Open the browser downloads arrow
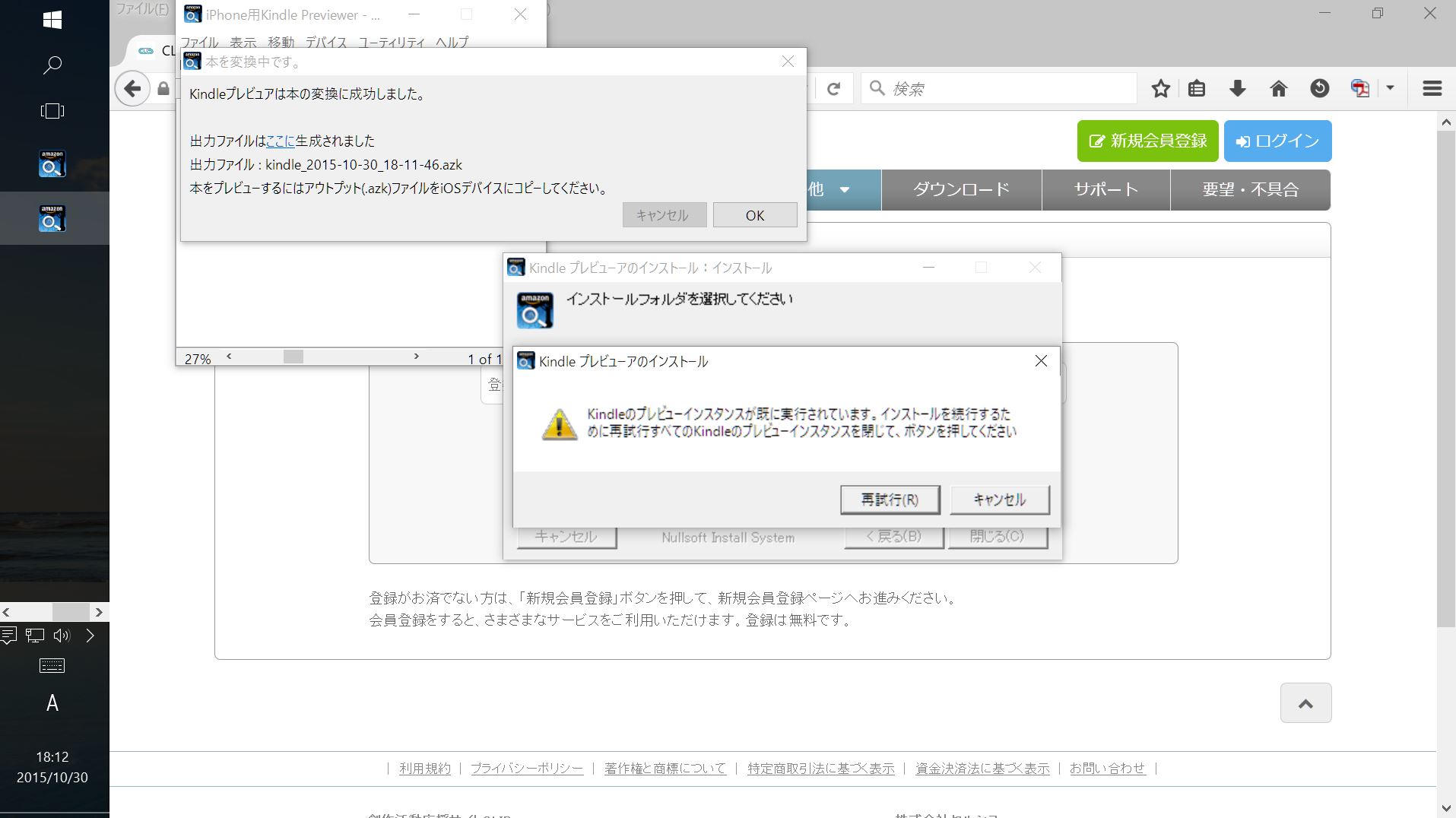1456x818 pixels. point(1238,89)
